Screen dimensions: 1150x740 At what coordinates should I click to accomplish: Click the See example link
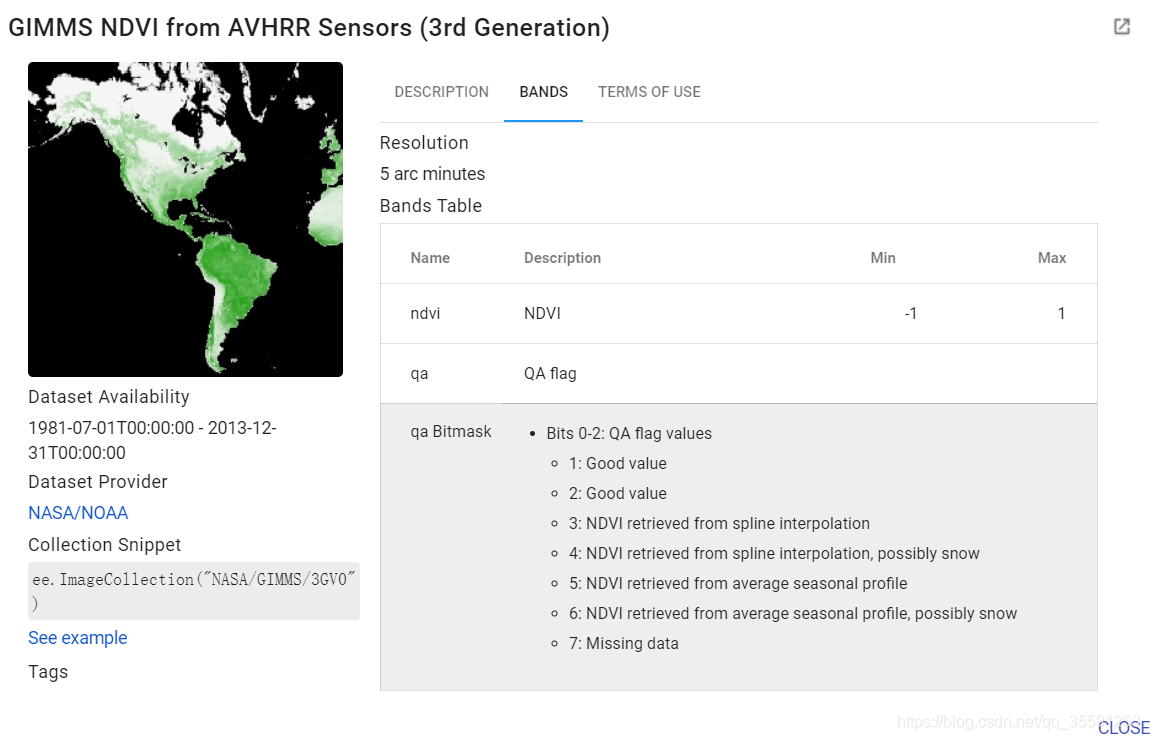[x=77, y=637]
